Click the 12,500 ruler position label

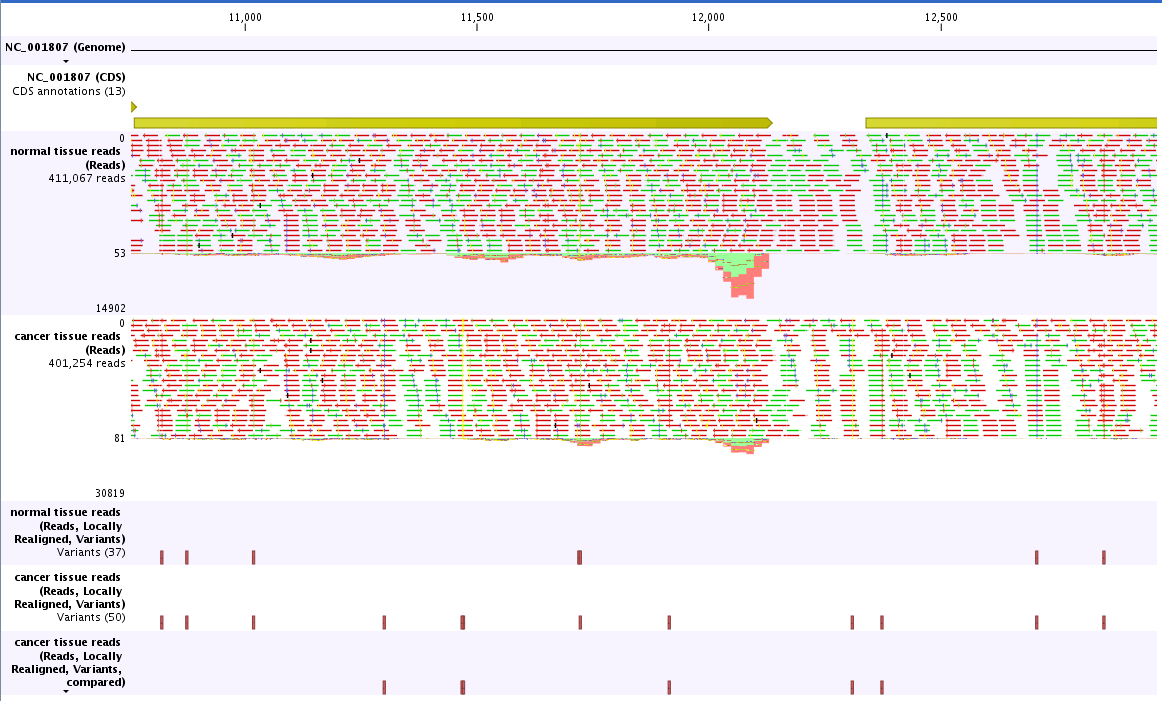pos(941,18)
